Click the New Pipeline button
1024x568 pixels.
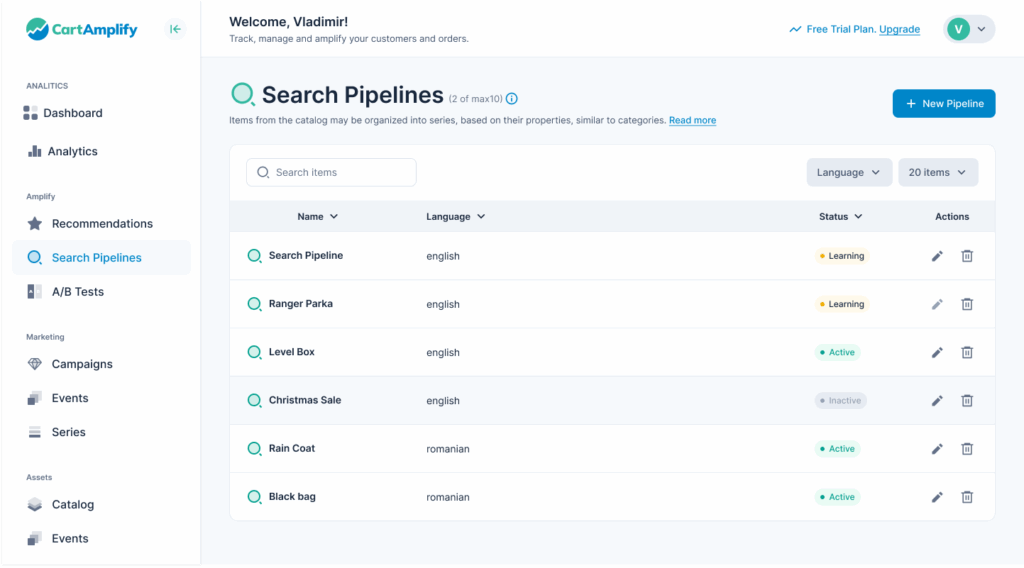point(943,104)
